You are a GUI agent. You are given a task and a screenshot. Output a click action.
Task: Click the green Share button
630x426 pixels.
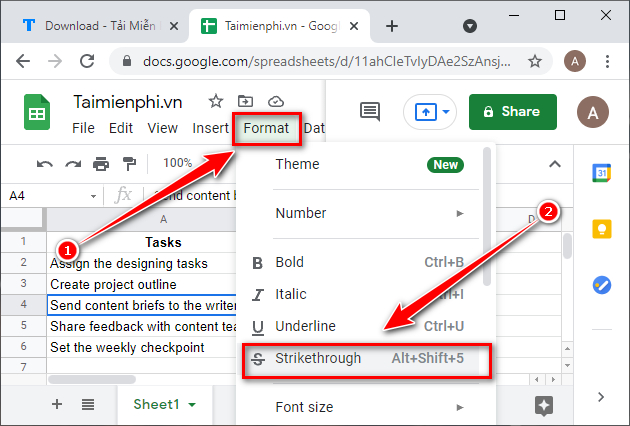click(513, 112)
